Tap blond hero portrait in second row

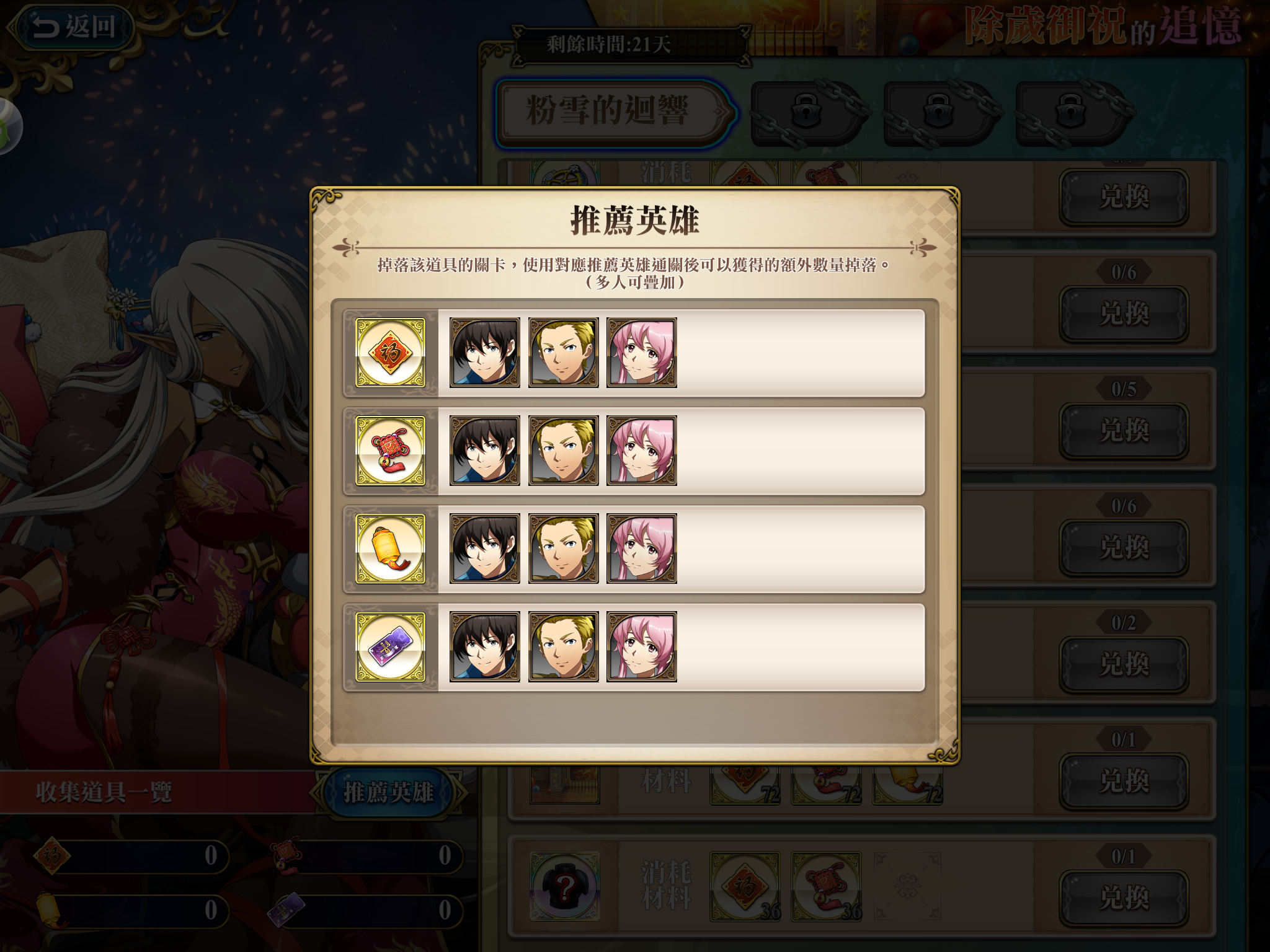[563, 451]
